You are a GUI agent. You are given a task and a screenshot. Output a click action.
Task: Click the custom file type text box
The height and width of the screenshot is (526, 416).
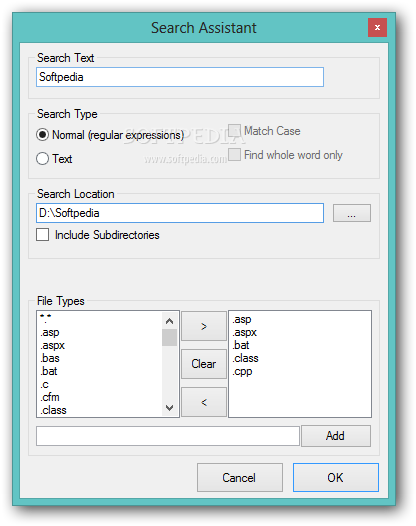click(168, 436)
